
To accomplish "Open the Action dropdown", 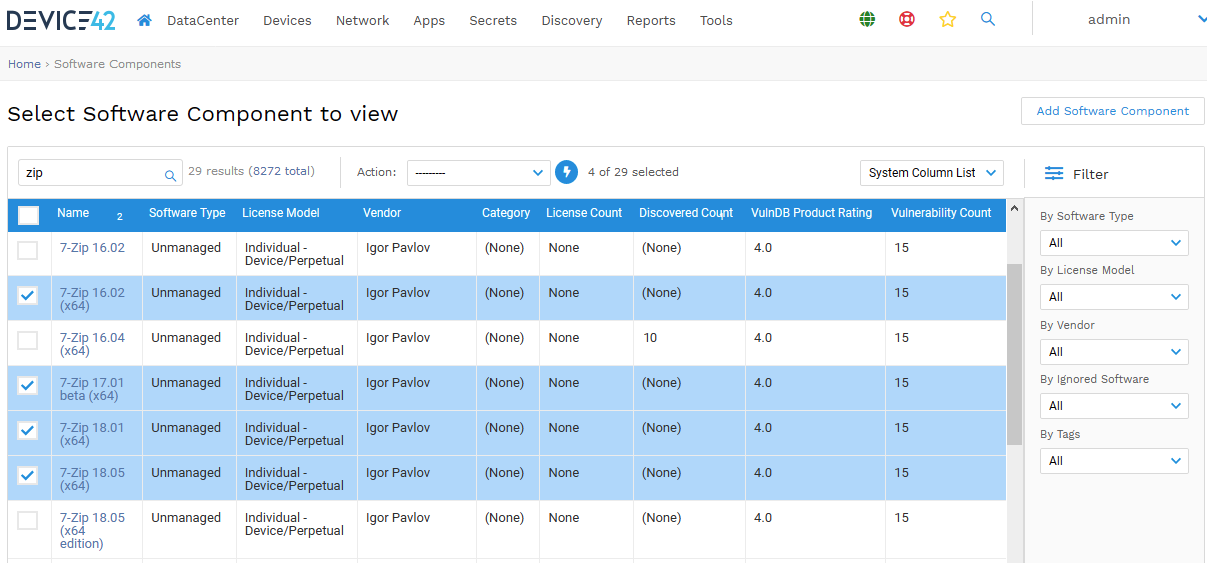I will [478, 173].
